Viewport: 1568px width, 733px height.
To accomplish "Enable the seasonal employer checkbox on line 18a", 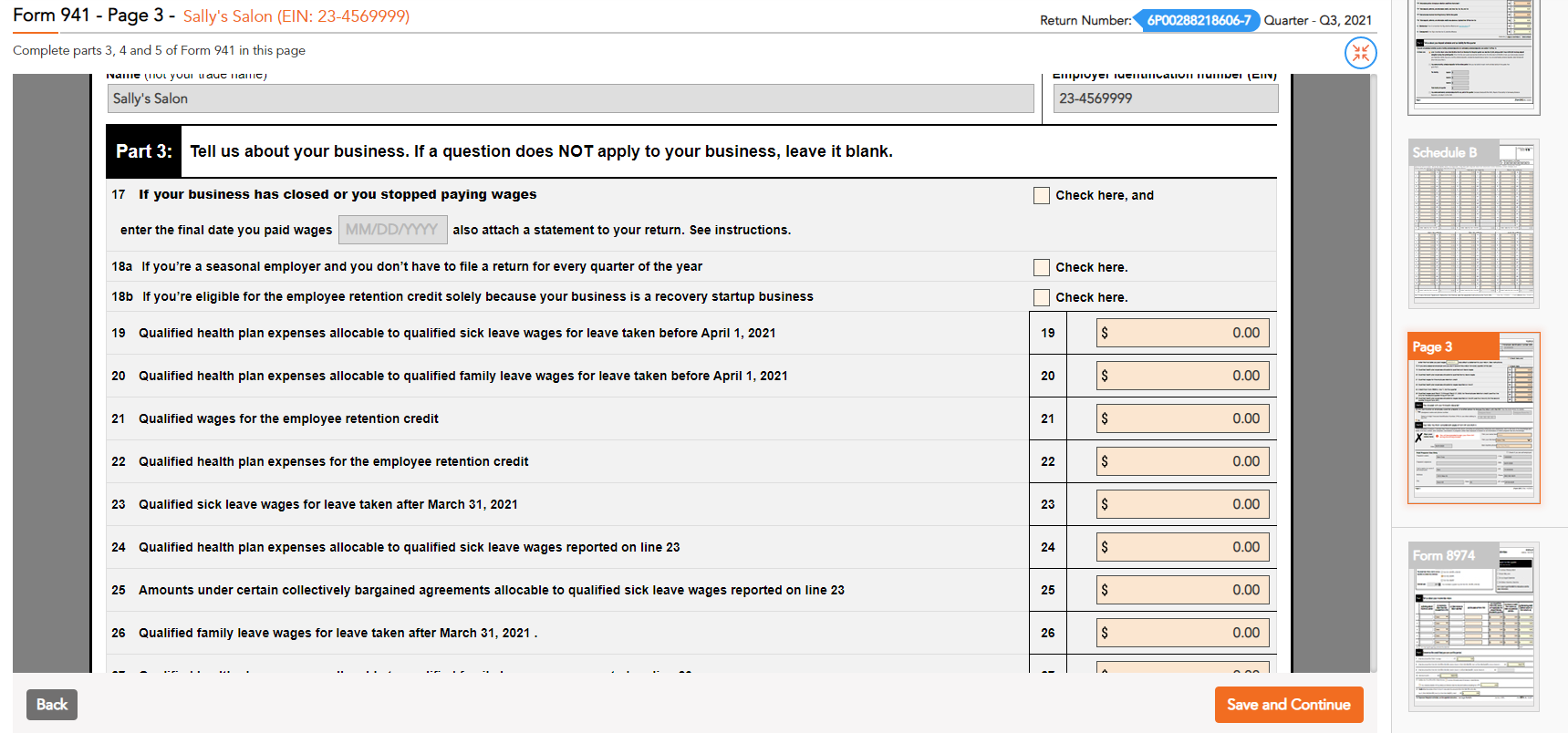I will [1041, 267].
